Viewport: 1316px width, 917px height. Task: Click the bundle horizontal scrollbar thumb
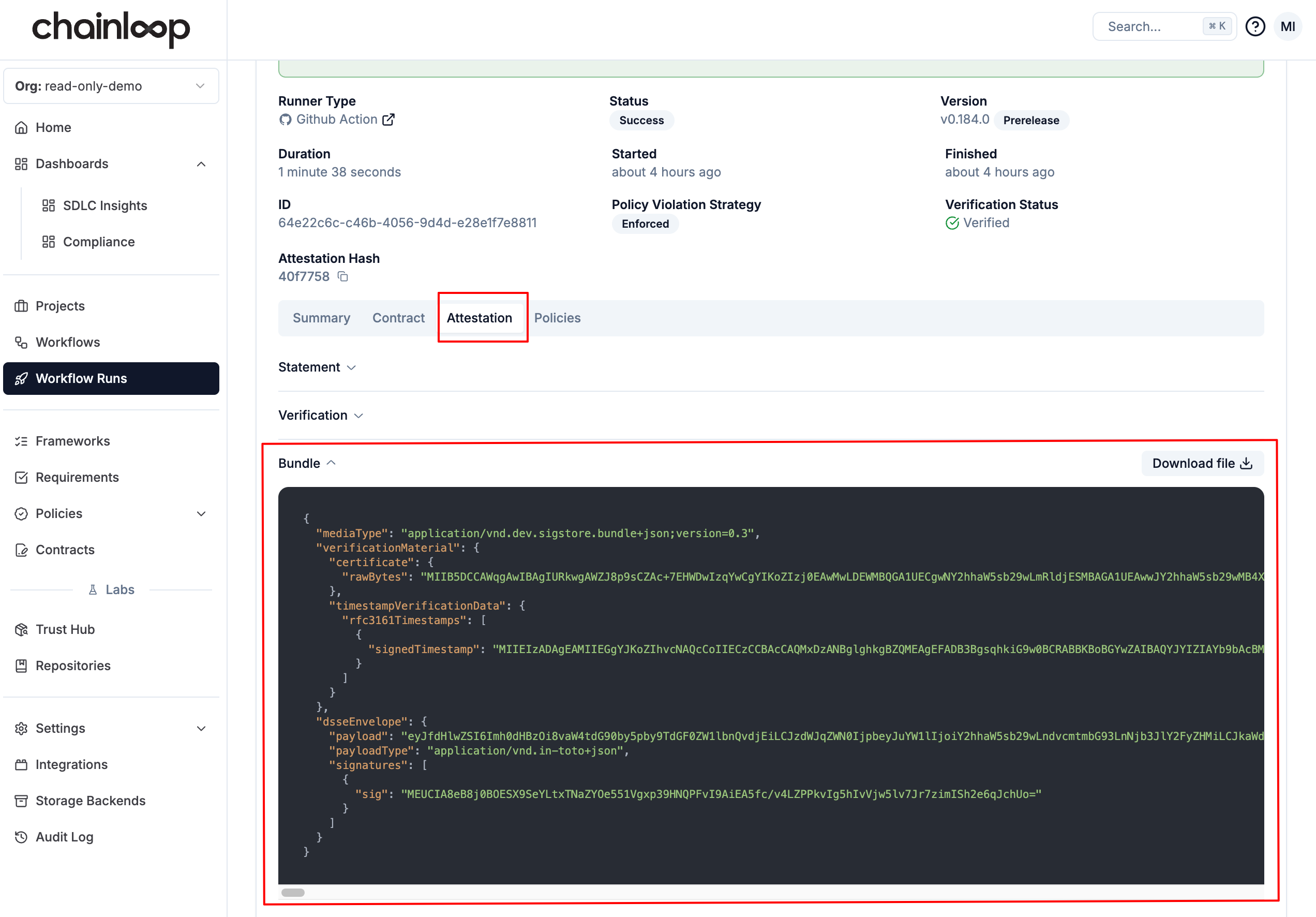coord(293,892)
